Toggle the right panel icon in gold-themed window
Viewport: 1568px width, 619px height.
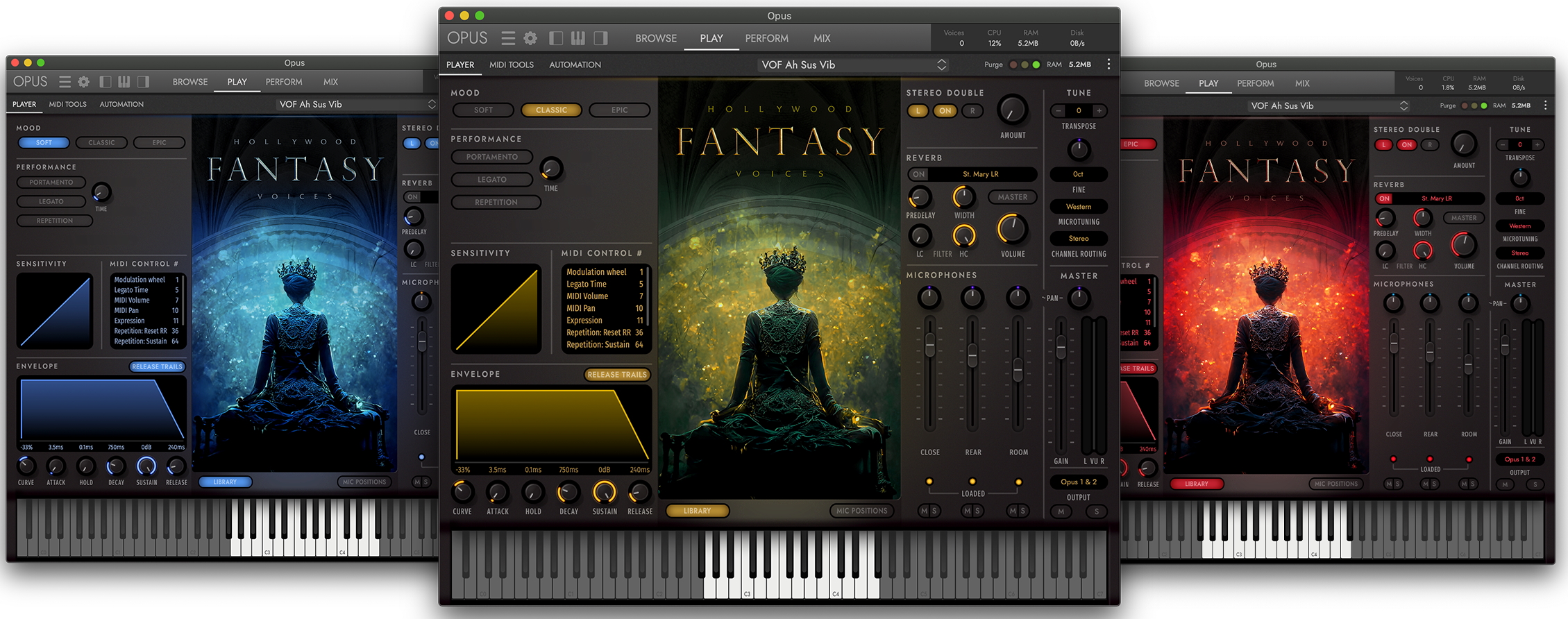pyautogui.click(x=600, y=38)
